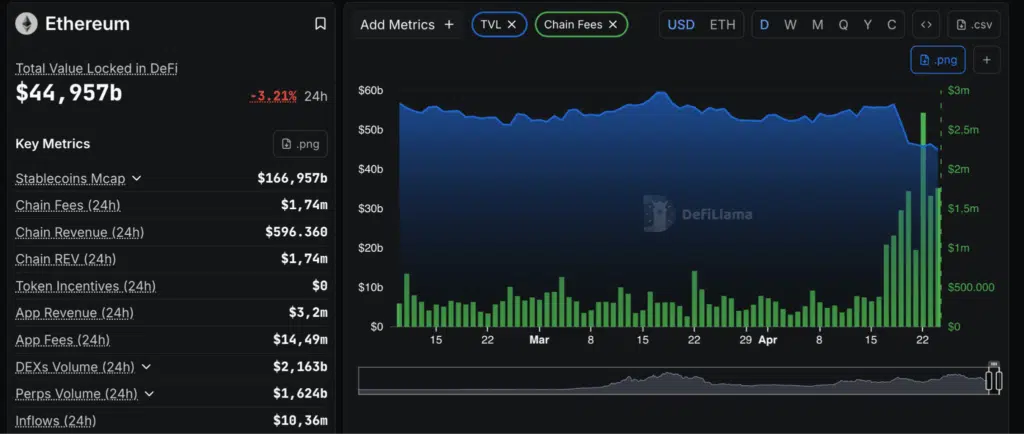1024x434 pixels.
Task: Switch chart denomination to ETH
Action: [722, 25]
